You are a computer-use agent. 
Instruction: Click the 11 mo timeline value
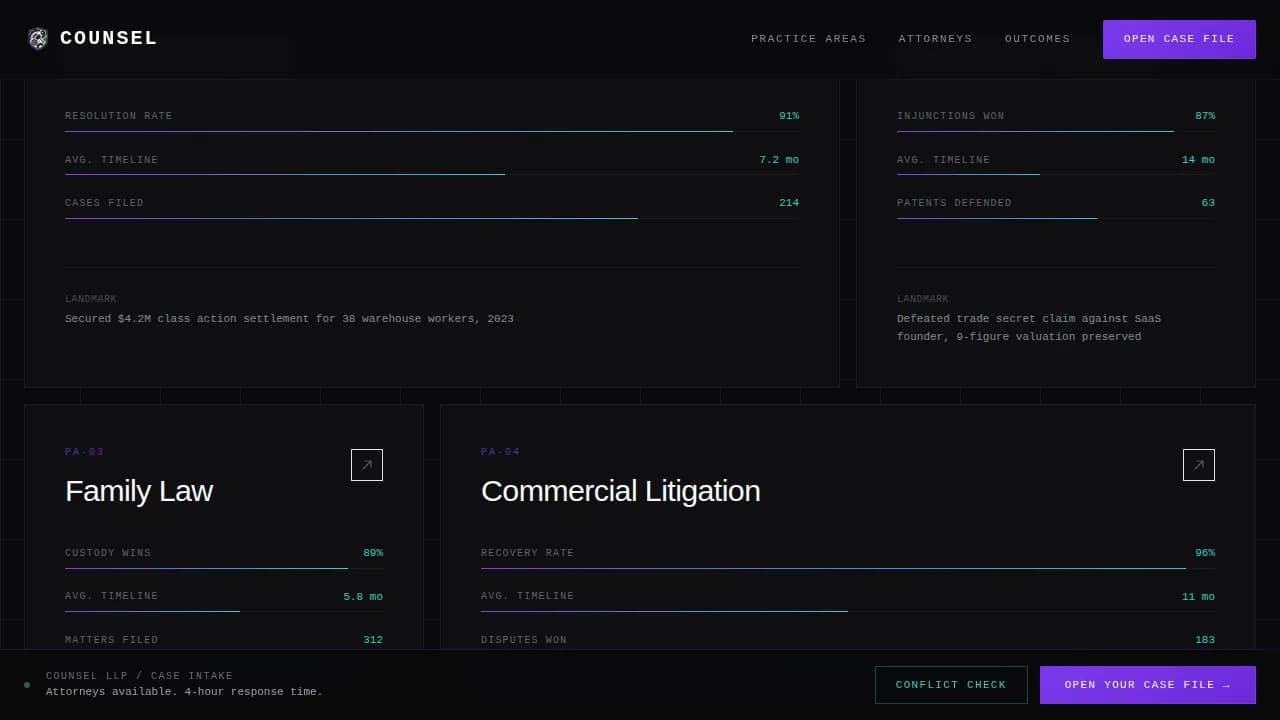pyautogui.click(x=1198, y=596)
